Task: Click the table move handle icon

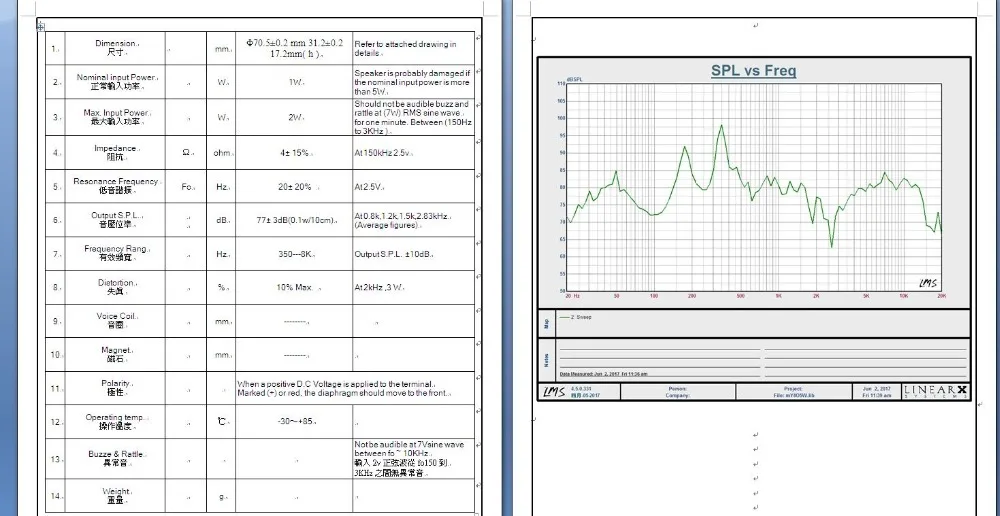Action: click(40, 26)
